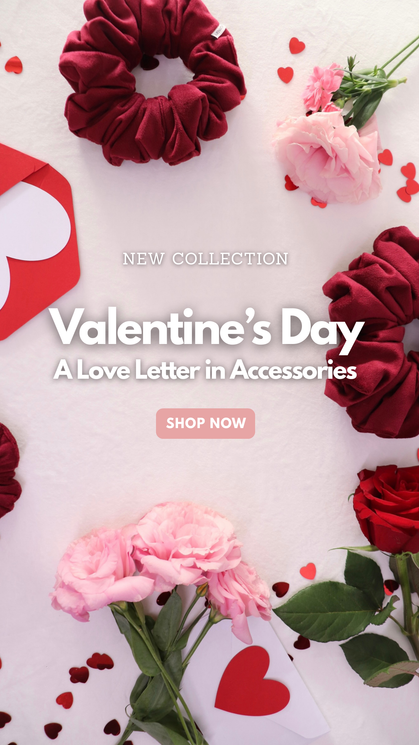419x745 pixels.
Task: Click the red rose bloom on the right
Action: (387, 508)
